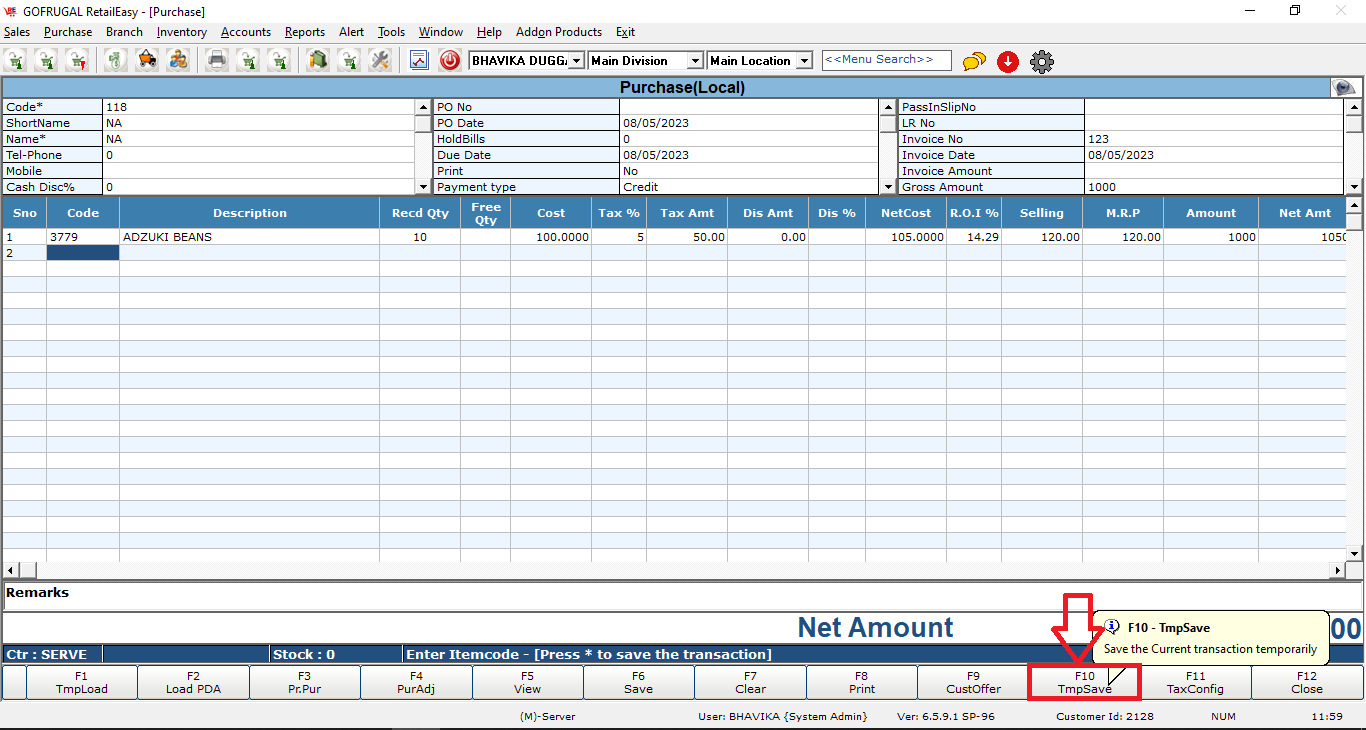
Task: Click into the Remarks text field
Action: (682, 596)
